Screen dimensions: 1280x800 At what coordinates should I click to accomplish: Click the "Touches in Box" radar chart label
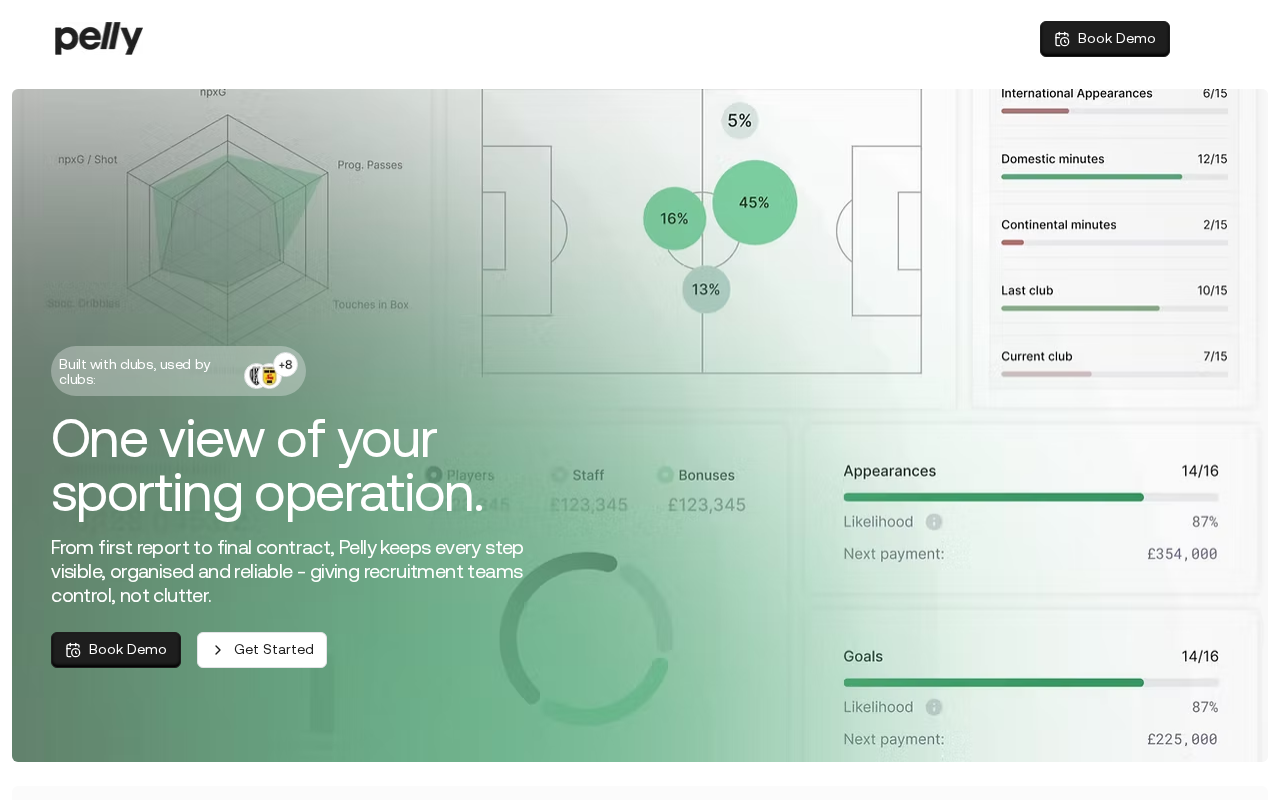pyautogui.click(x=371, y=305)
